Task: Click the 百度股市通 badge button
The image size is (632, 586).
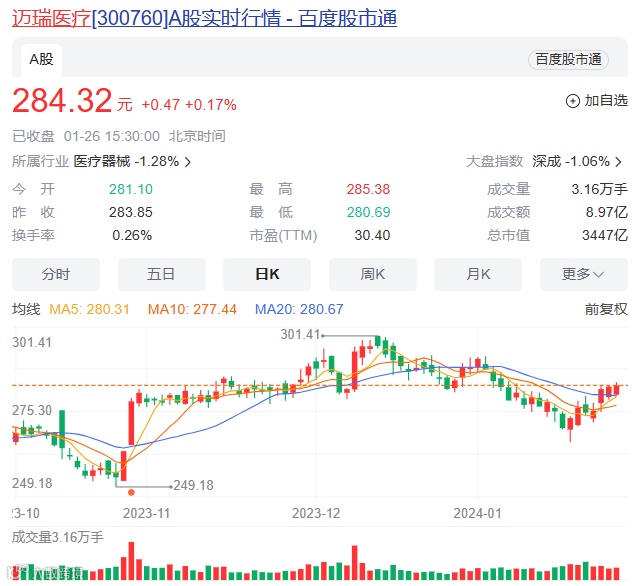Action: 568,60
